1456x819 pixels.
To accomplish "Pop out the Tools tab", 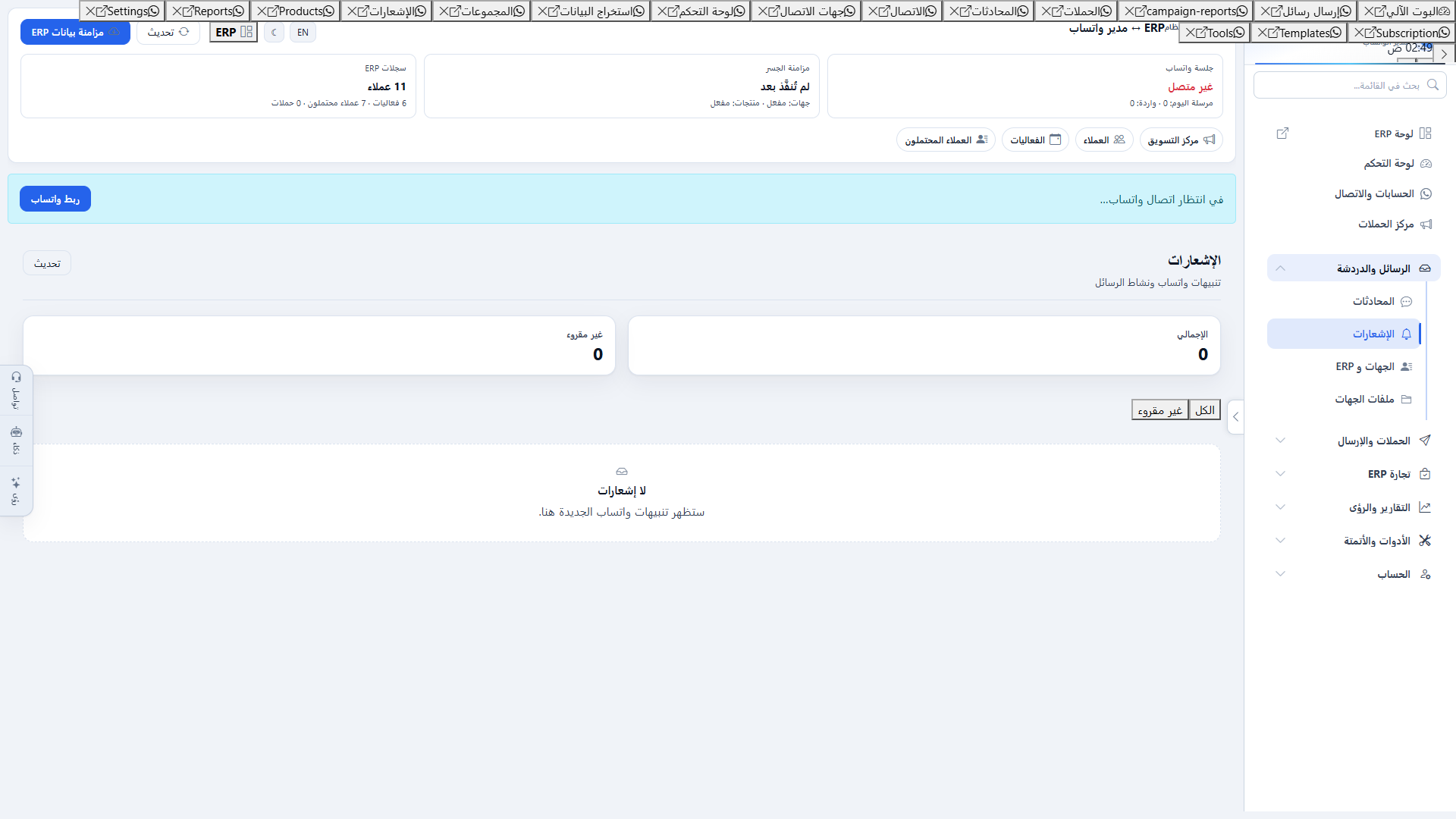I will pos(1201,33).
